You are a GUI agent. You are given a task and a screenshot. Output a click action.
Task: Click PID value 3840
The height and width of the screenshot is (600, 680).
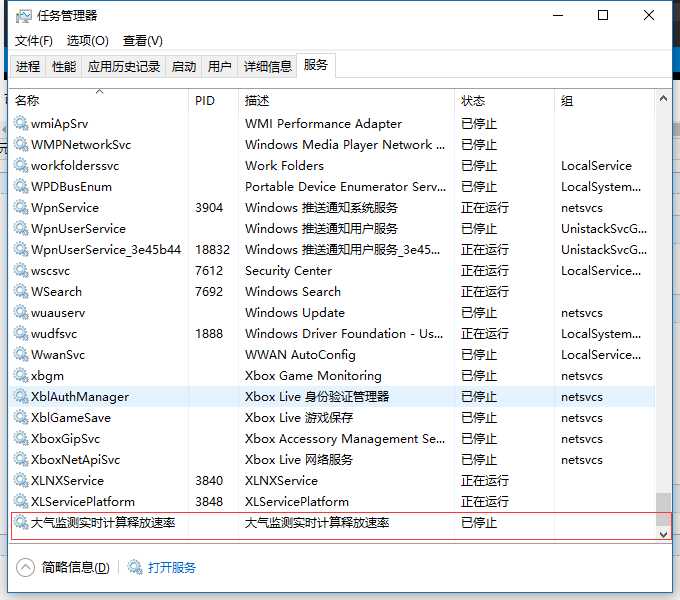point(209,480)
